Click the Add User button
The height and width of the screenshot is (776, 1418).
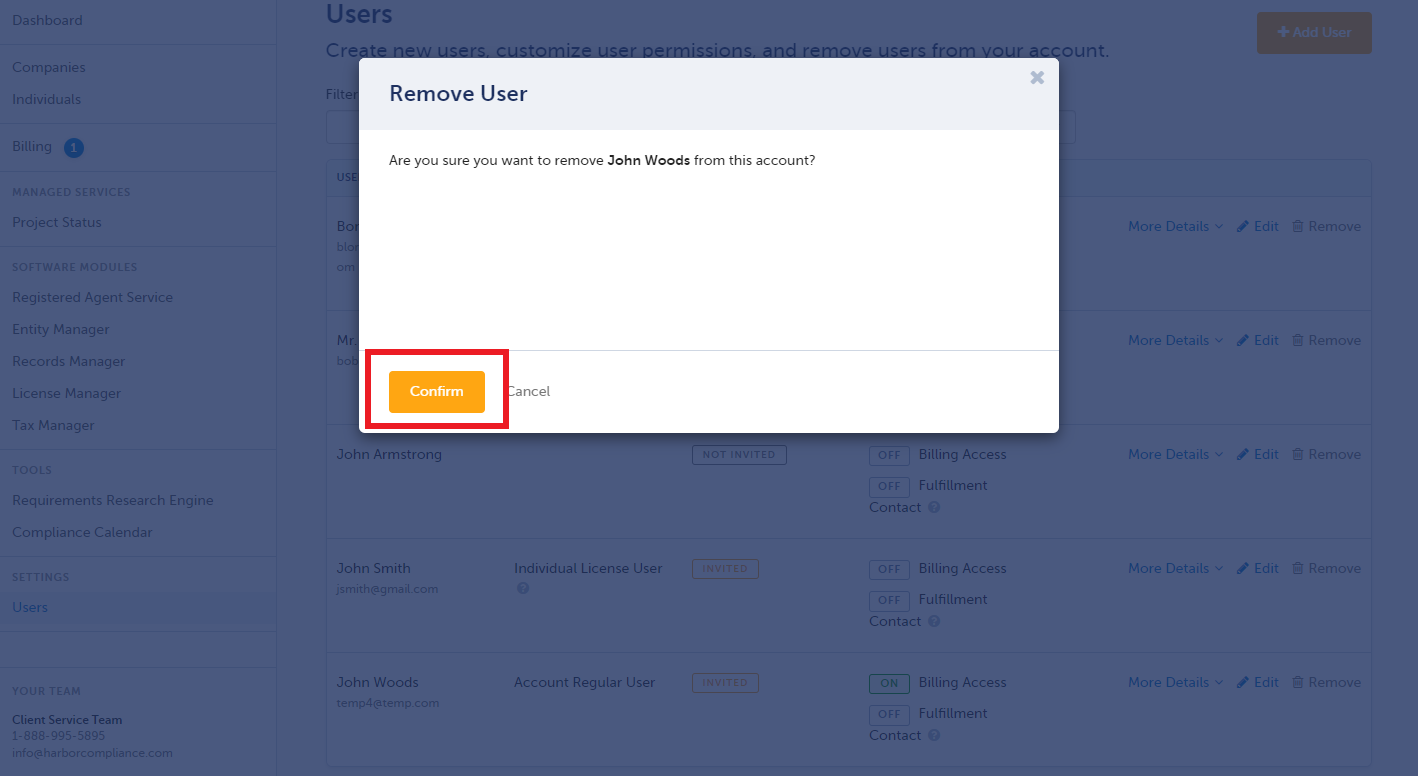pyautogui.click(x=1314, y=32)
